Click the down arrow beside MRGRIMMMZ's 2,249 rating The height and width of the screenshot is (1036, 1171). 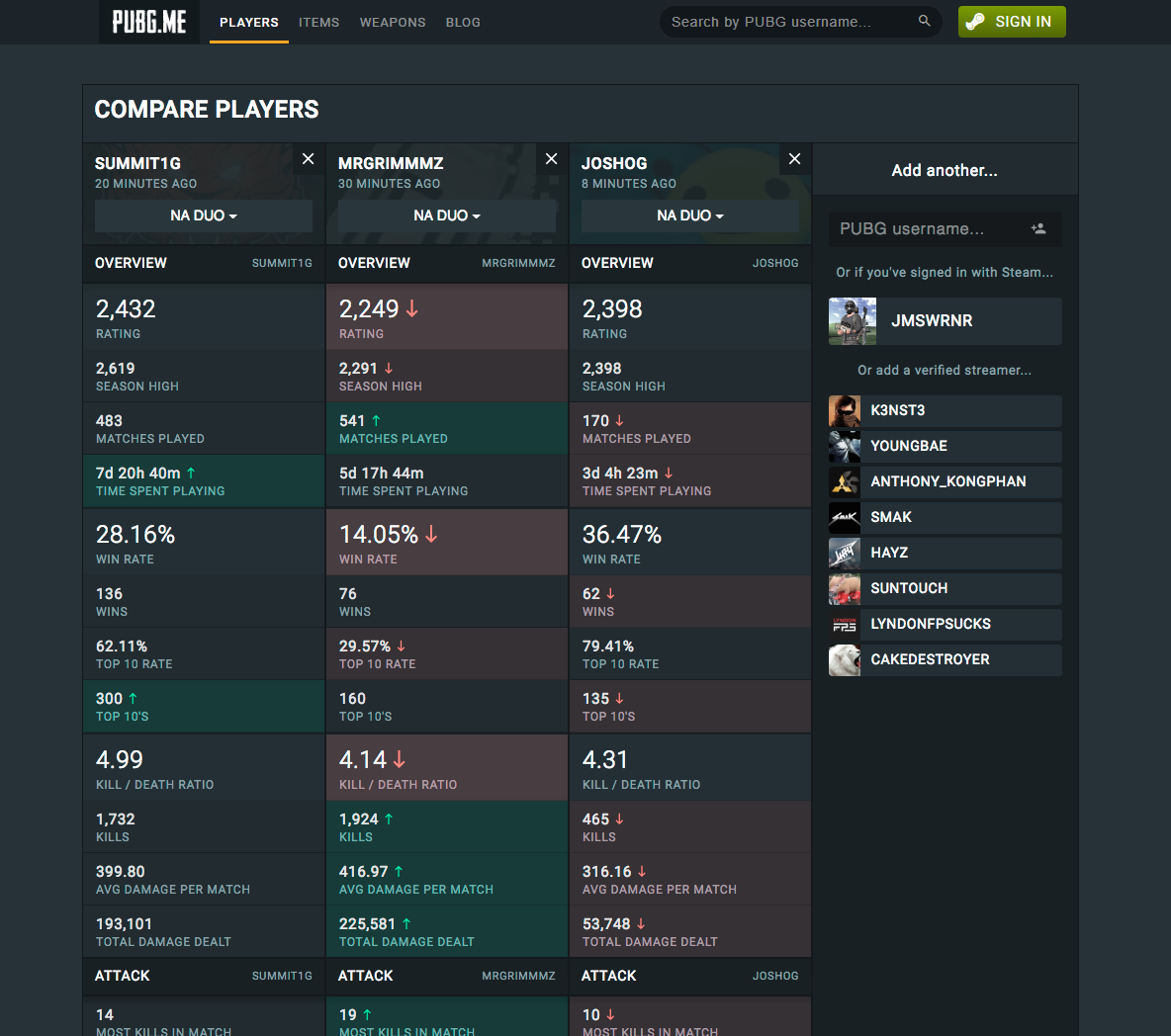pos(411,309)
